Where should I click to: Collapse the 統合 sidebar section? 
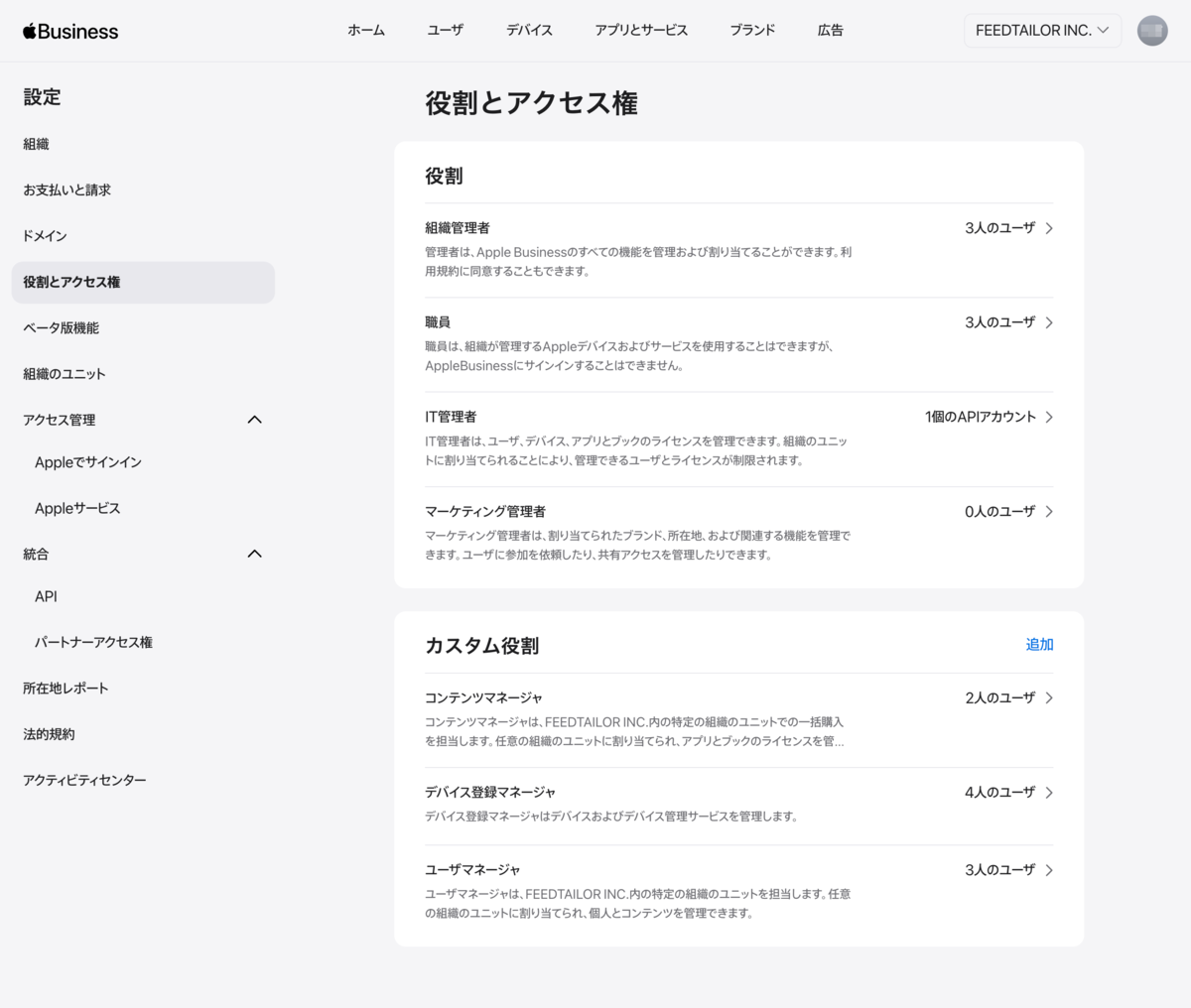coord(254,554)
